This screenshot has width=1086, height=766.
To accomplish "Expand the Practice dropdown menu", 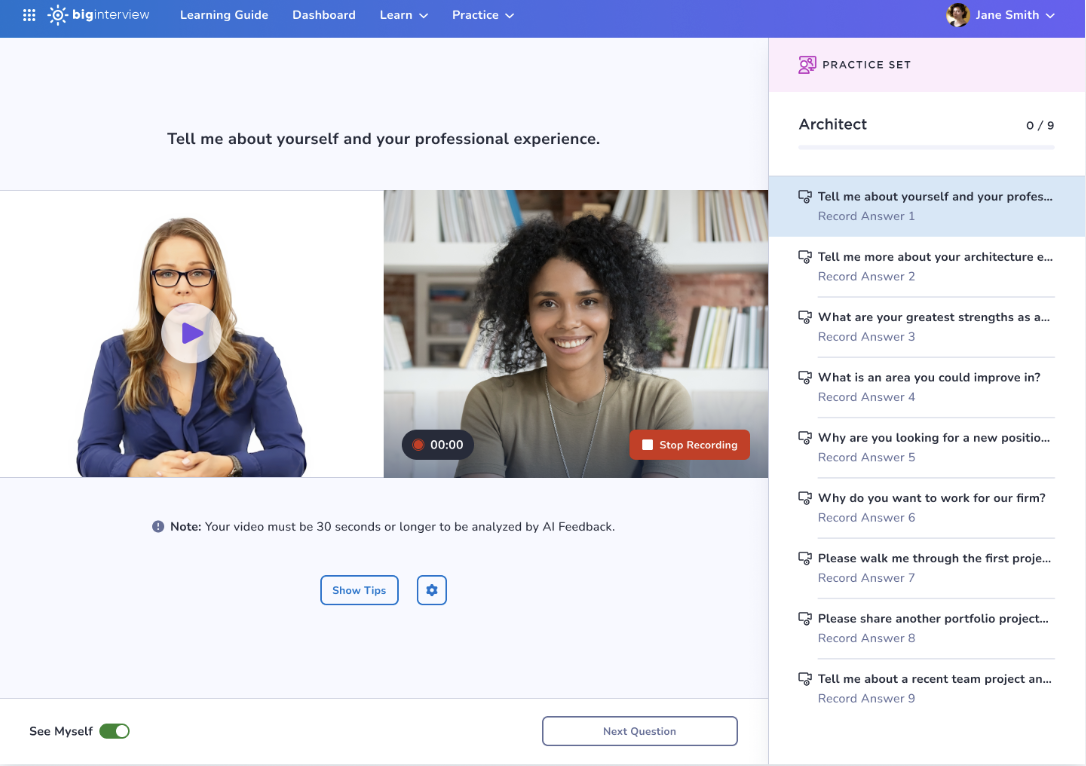I will (483, 15).
